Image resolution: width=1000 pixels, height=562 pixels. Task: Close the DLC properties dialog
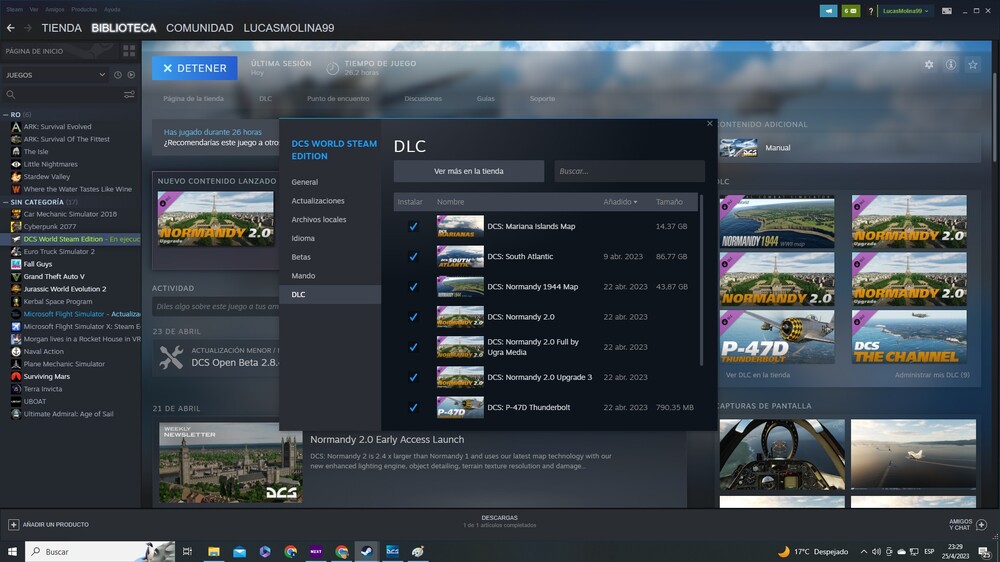click(710, 124)
